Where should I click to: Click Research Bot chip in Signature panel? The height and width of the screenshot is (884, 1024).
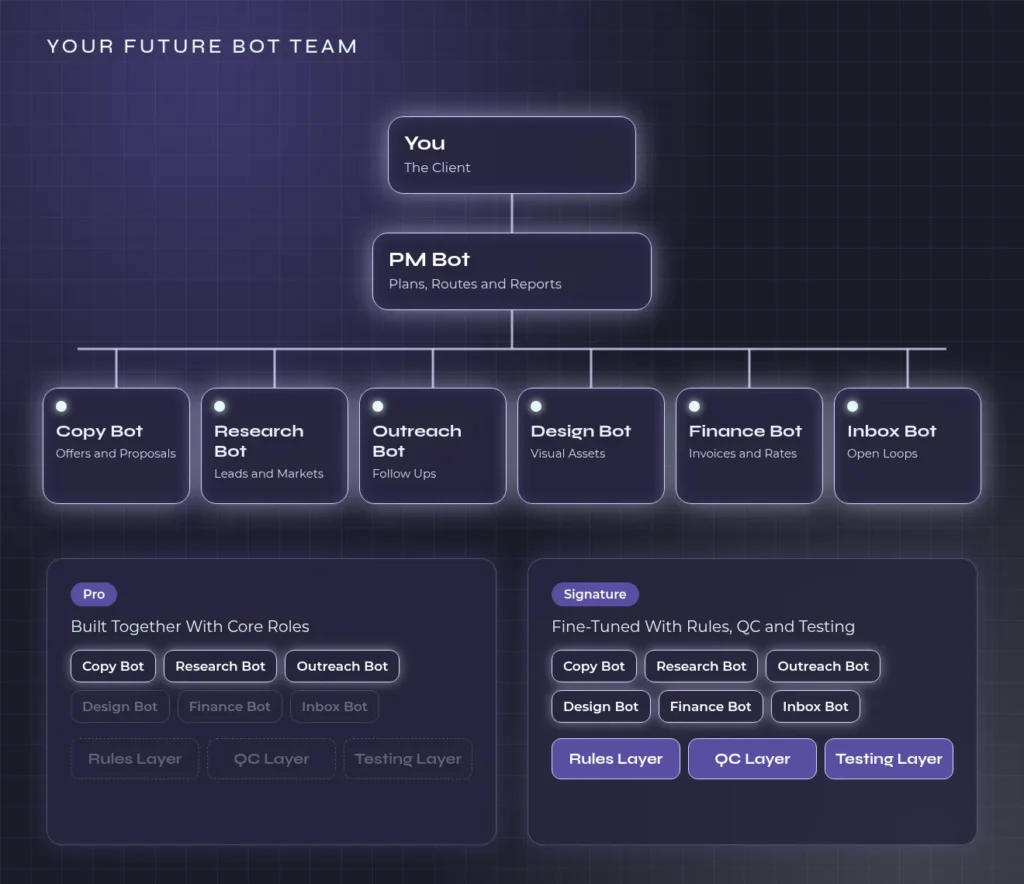click(701, 666)
